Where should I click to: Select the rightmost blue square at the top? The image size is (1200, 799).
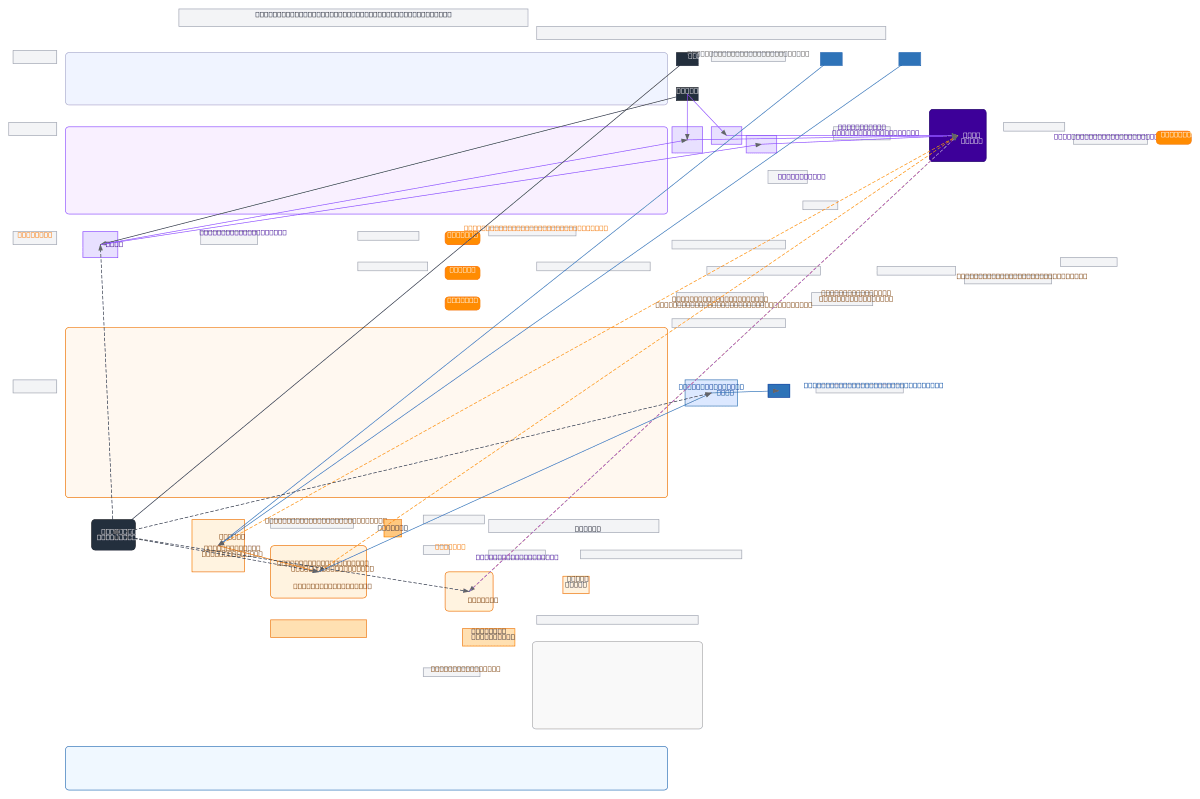click(x=909, y=59)
